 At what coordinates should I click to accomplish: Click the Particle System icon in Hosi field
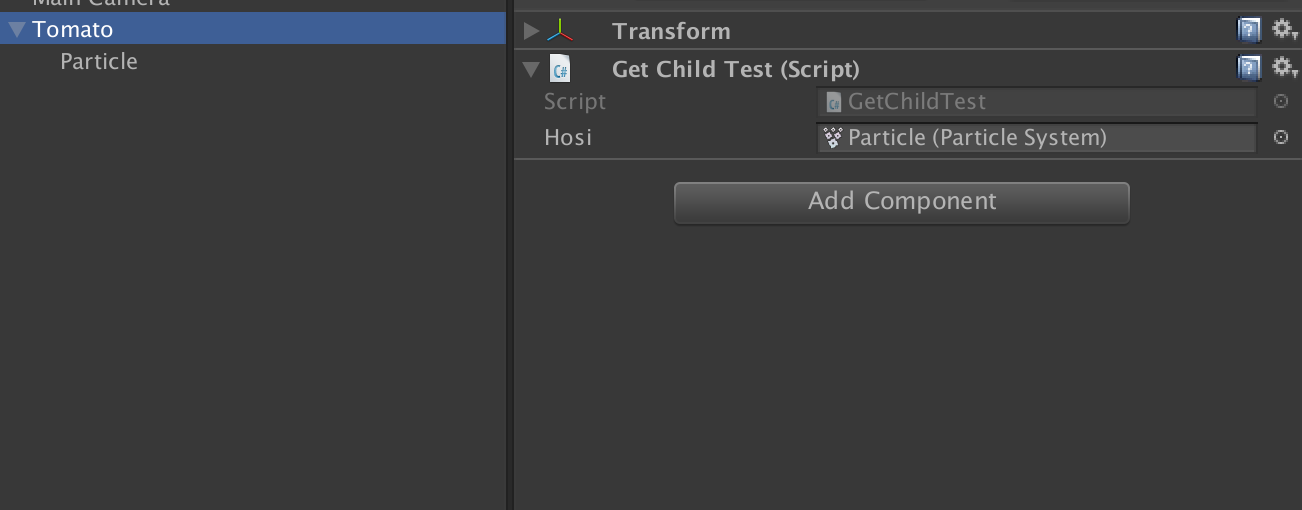click(832, 138)
